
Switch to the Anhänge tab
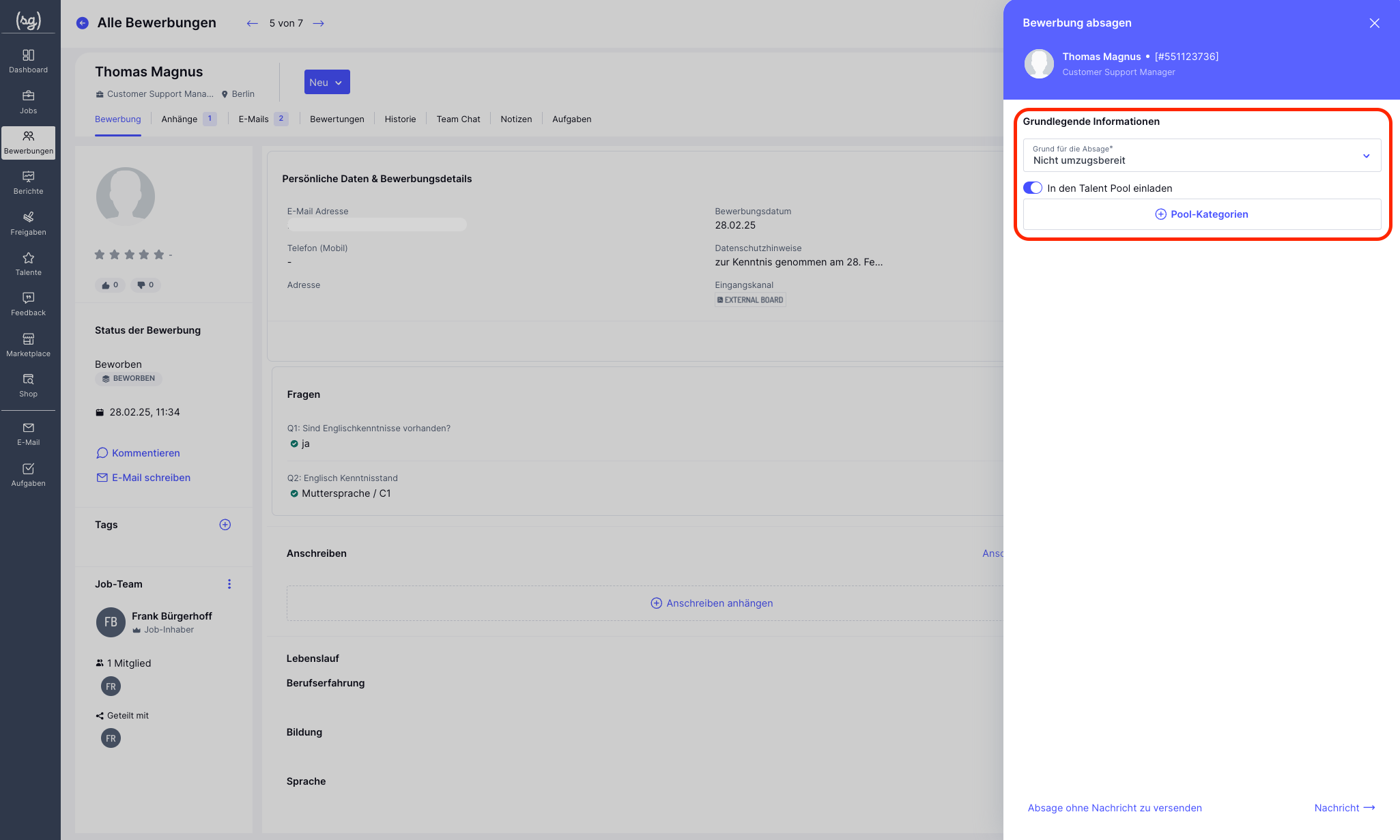pyautogui.click(x=188, y=119)
